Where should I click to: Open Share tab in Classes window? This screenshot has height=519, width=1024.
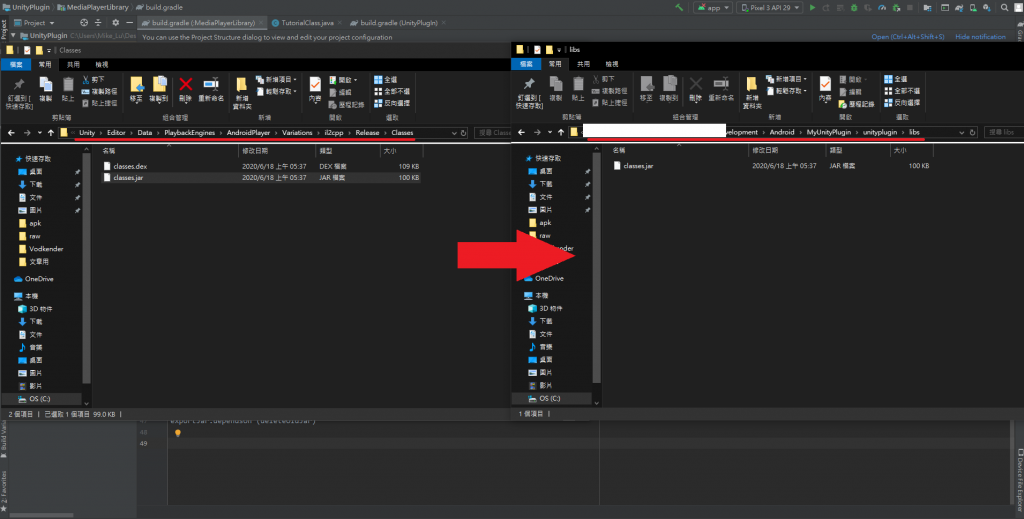pos(73,65)
